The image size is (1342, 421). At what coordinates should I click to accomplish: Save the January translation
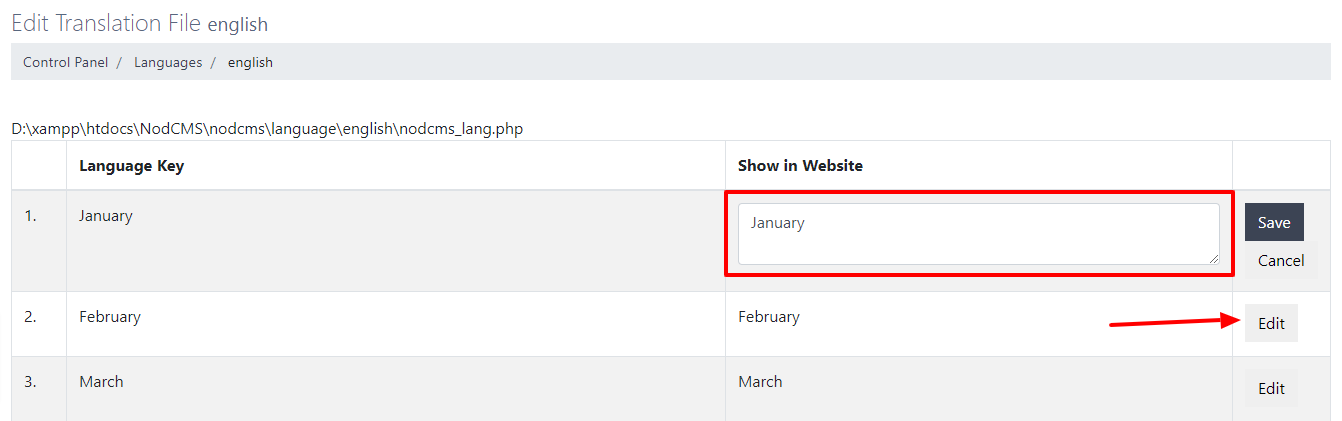point(1273,222)
